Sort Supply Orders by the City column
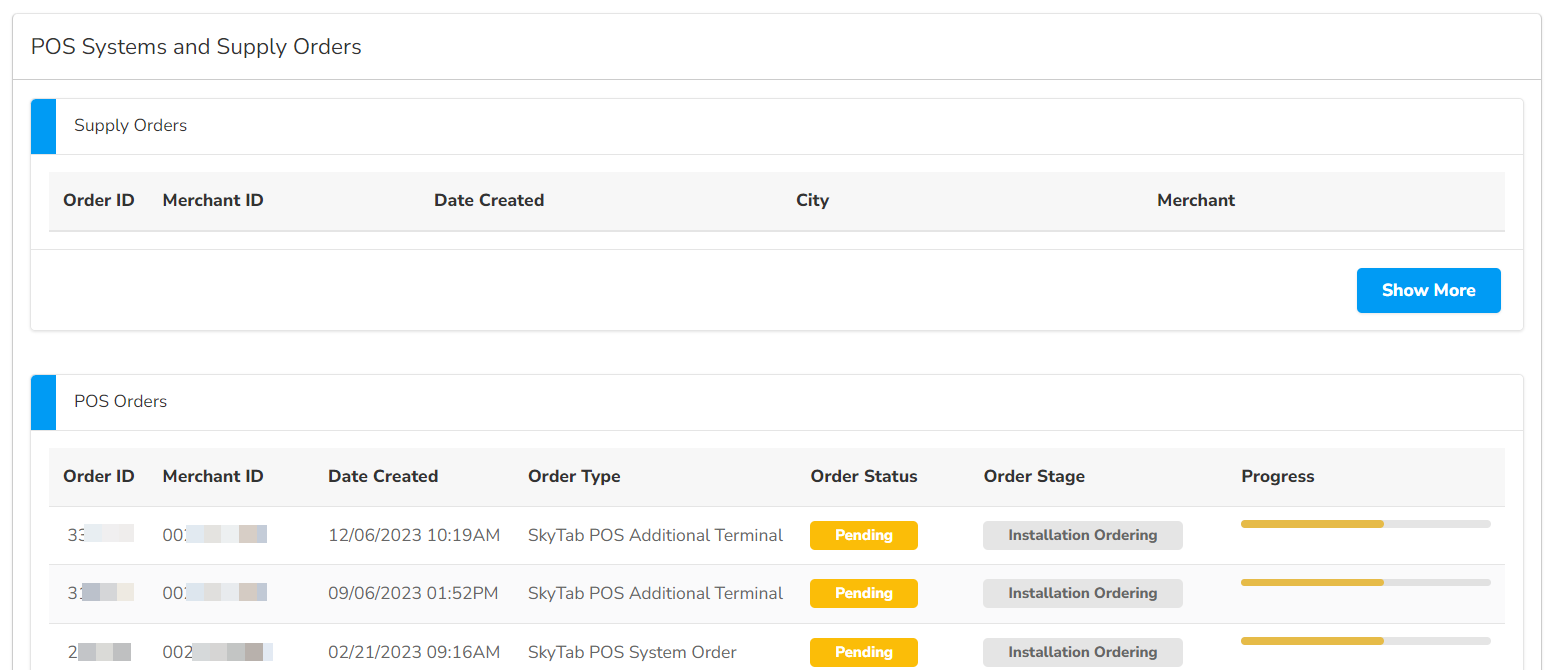The width and height of the screenshot is (1554, 670). click(x=812, y=200)
